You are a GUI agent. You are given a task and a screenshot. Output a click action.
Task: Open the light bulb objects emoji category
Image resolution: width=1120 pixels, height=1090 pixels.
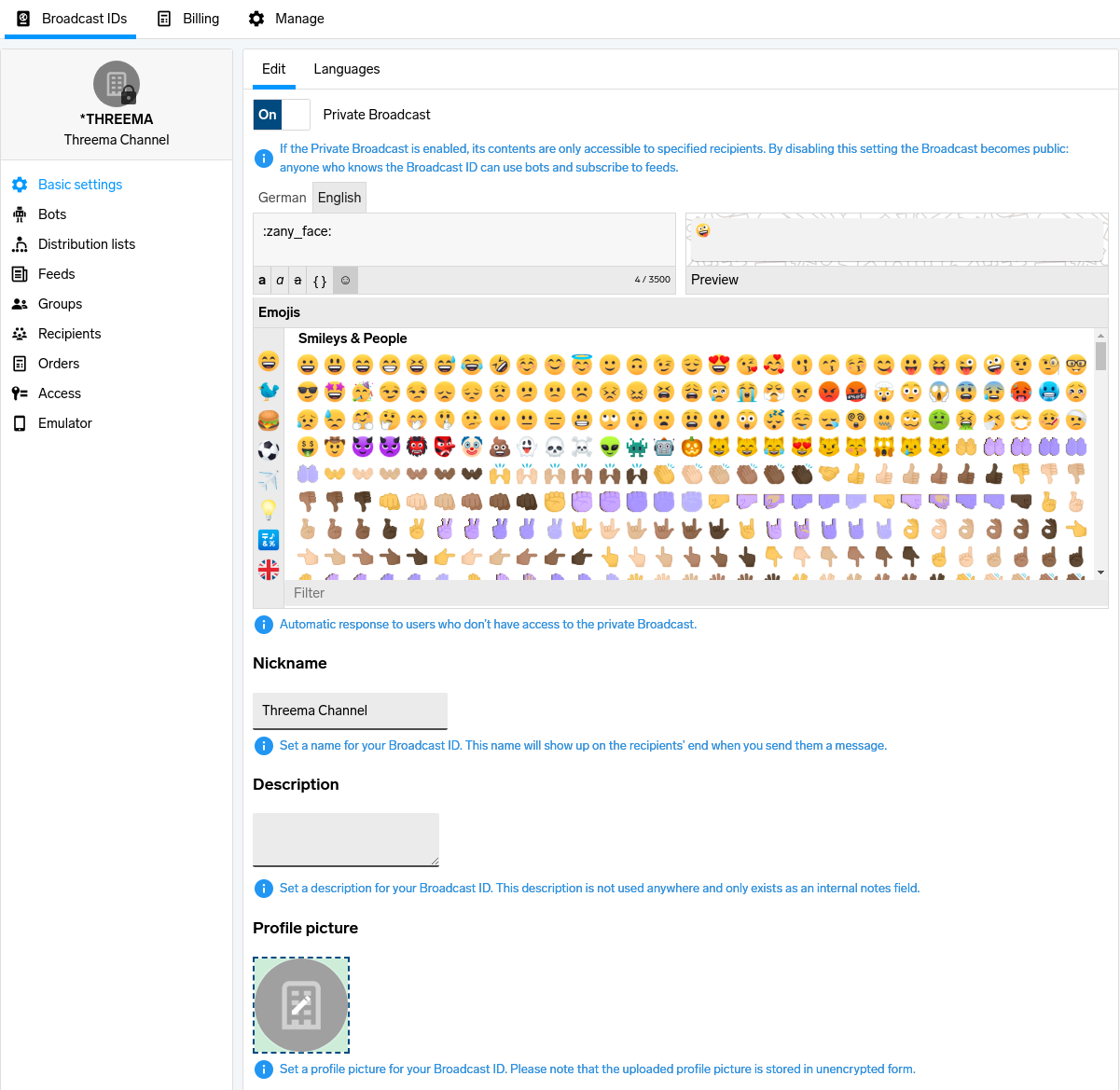pyautogui.click(x=269, y=510)
